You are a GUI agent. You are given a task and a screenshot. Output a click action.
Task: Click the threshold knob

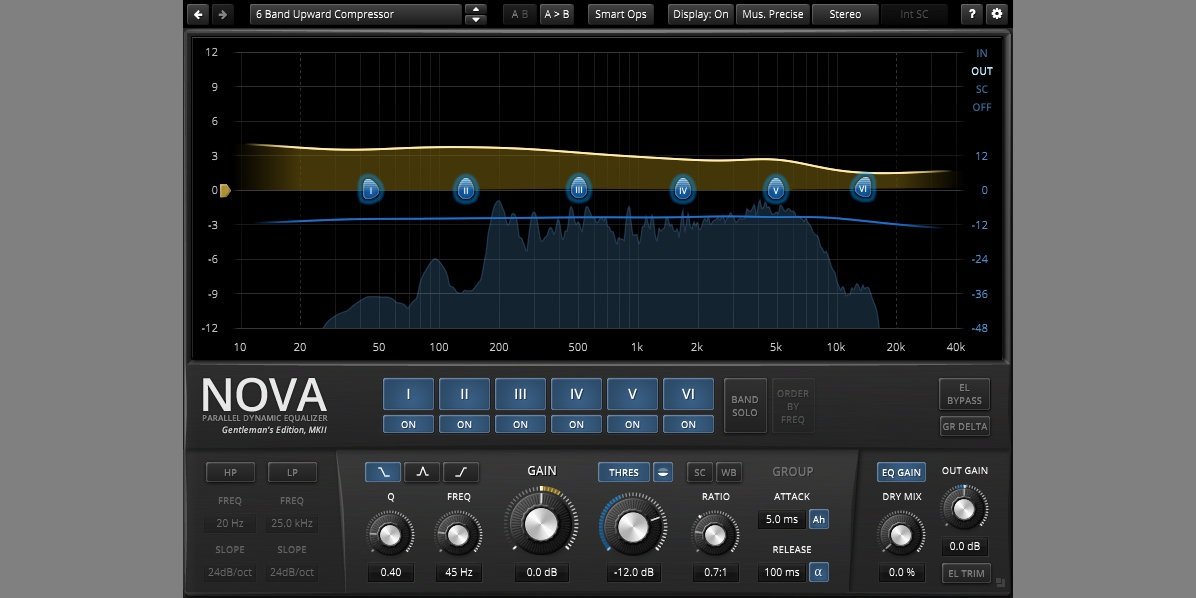(633, 526)
